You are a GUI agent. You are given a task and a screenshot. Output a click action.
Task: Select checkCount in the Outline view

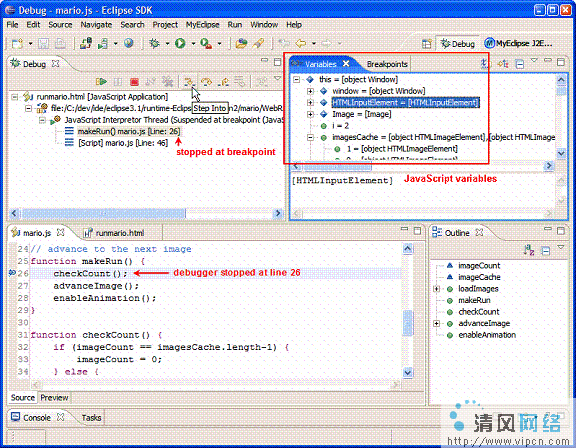(479, 312)
